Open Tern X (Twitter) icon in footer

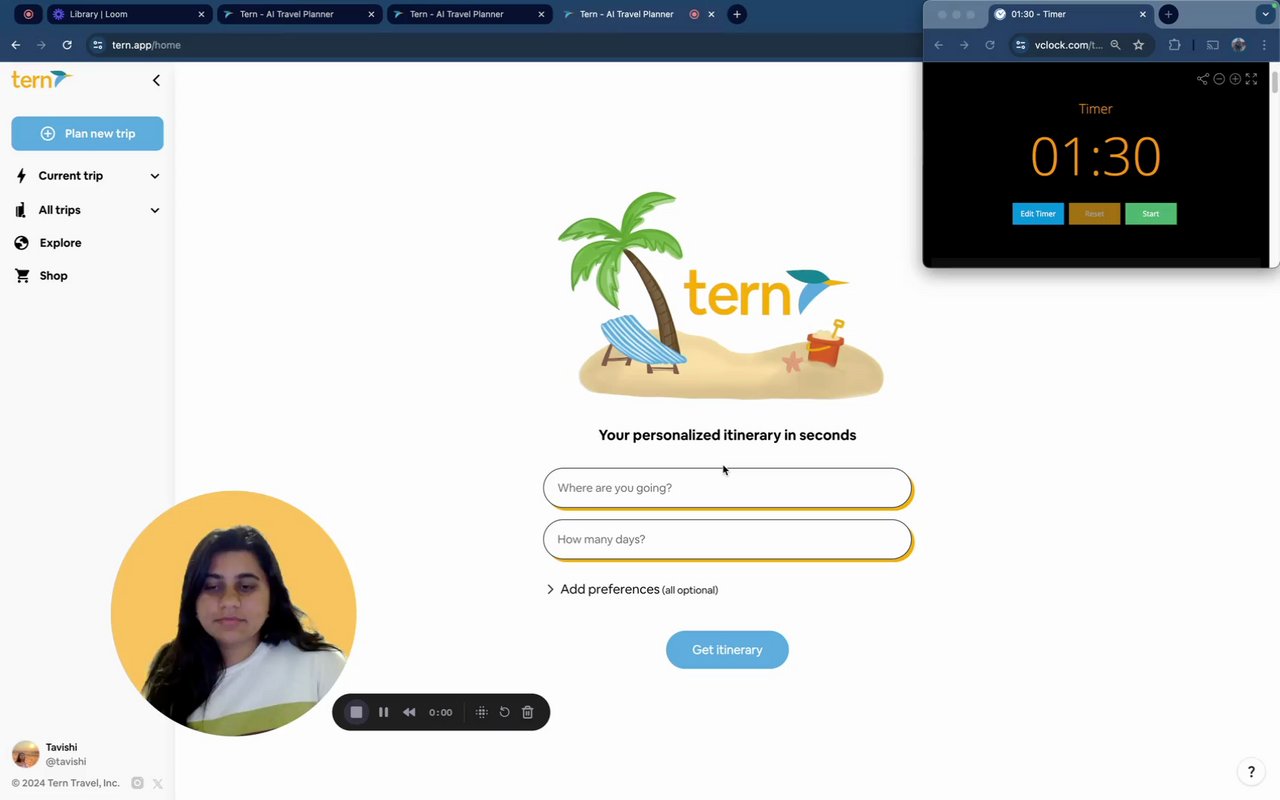point(157,783)
